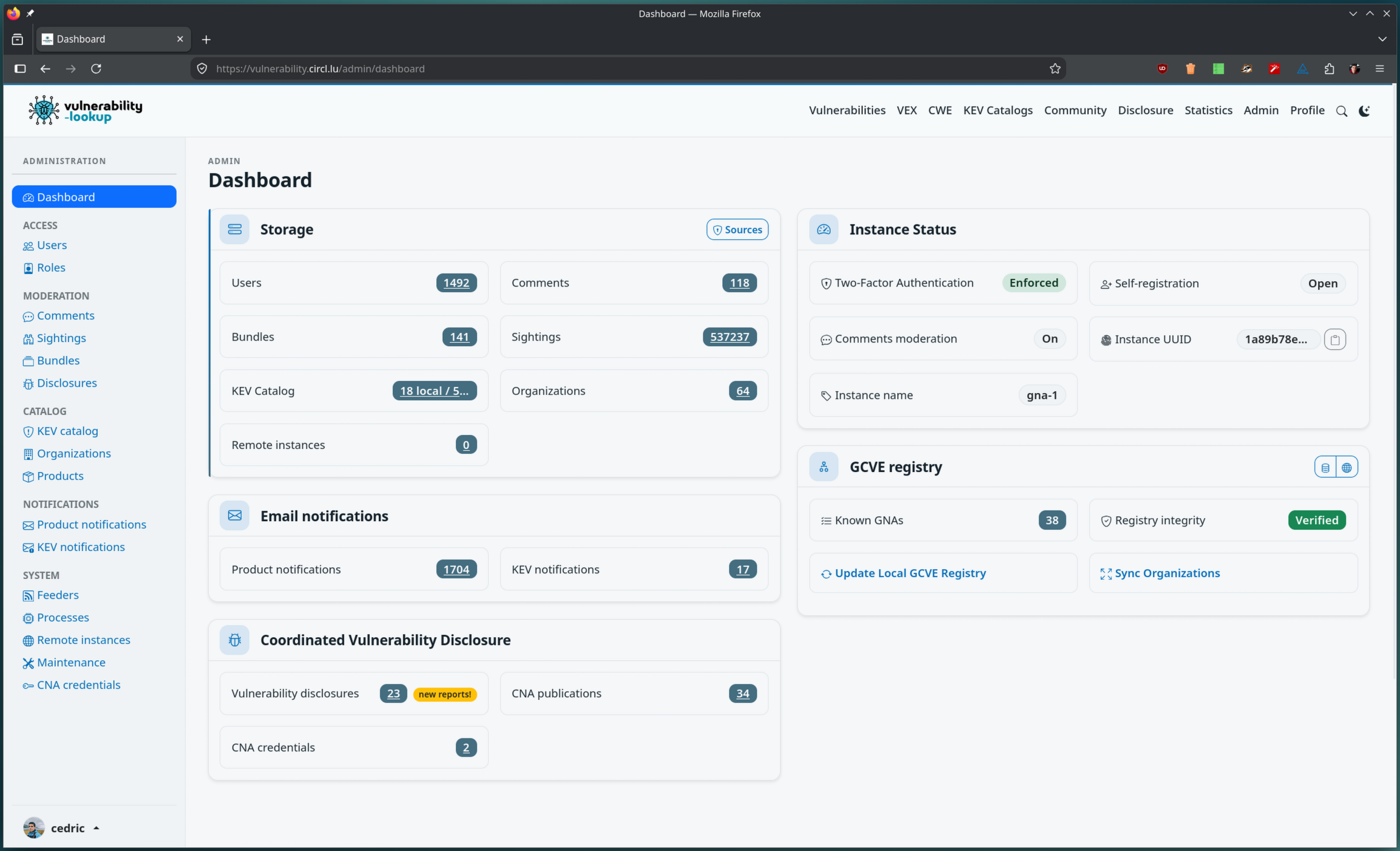Click the Email notifications envelope icon
The height and width of the screenshot is (851, 1400).
coord(234,516)
